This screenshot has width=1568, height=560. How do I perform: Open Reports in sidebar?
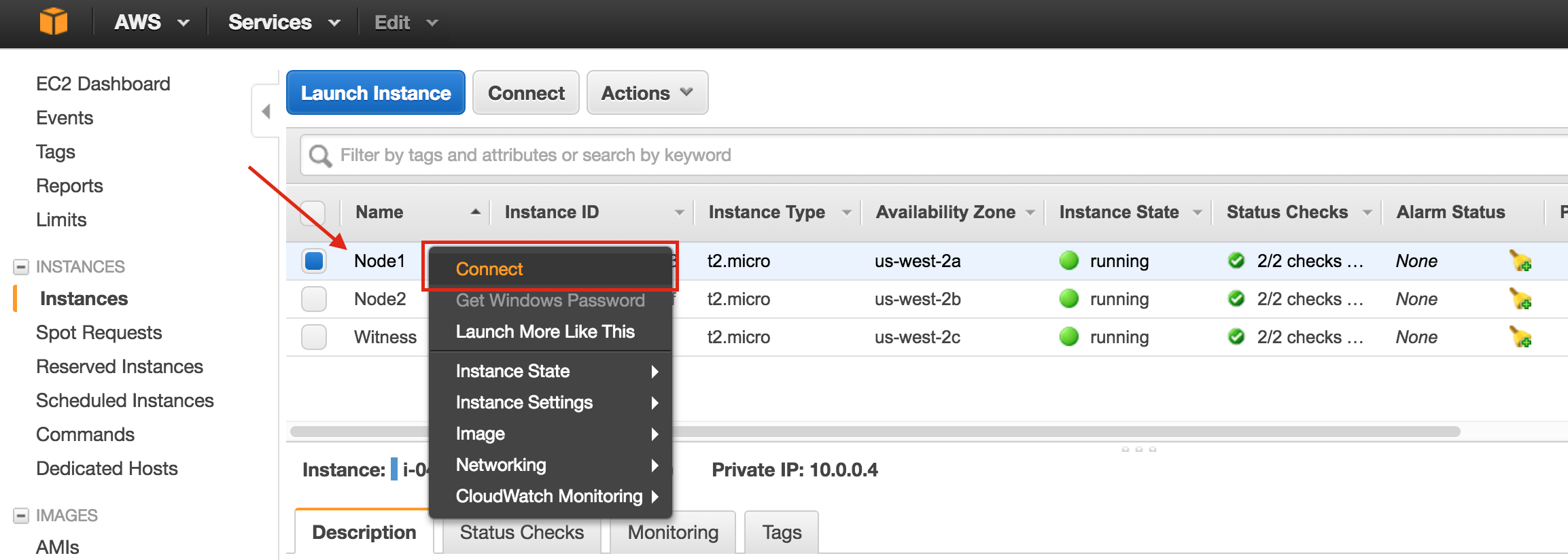pos(69,186)
